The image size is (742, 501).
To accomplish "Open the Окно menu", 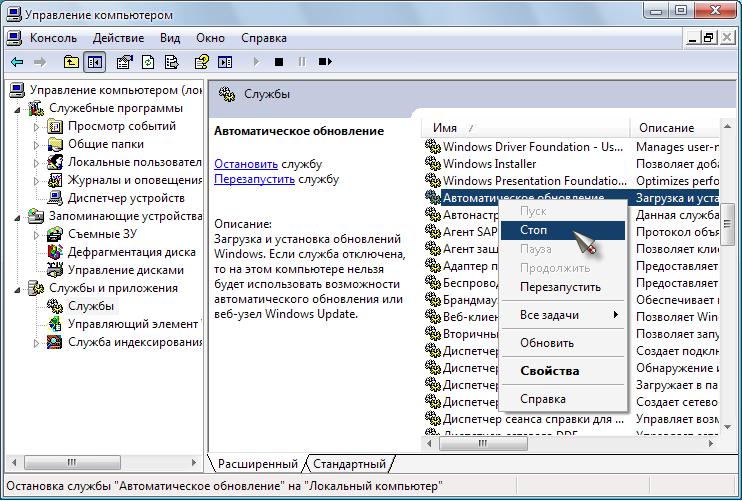I will click(211, 38).
